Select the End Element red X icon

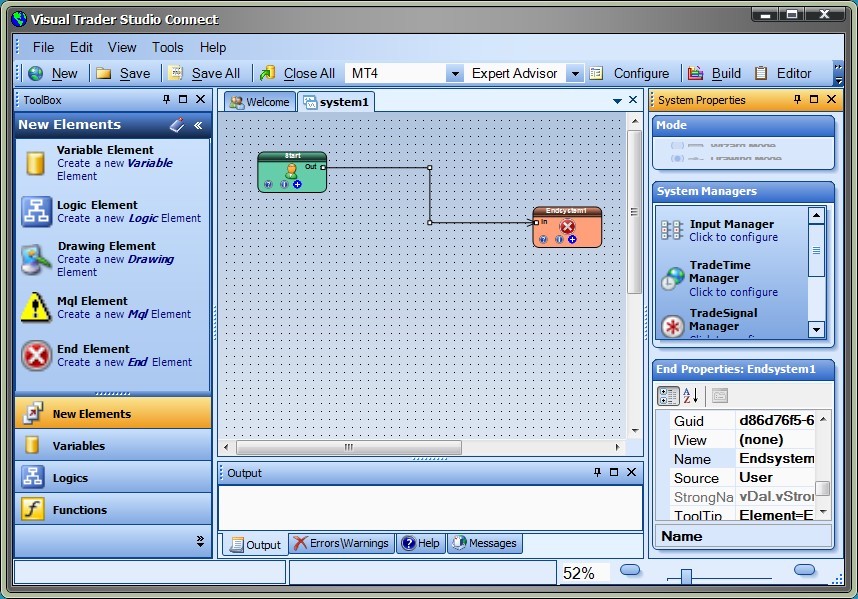[36, 355]
